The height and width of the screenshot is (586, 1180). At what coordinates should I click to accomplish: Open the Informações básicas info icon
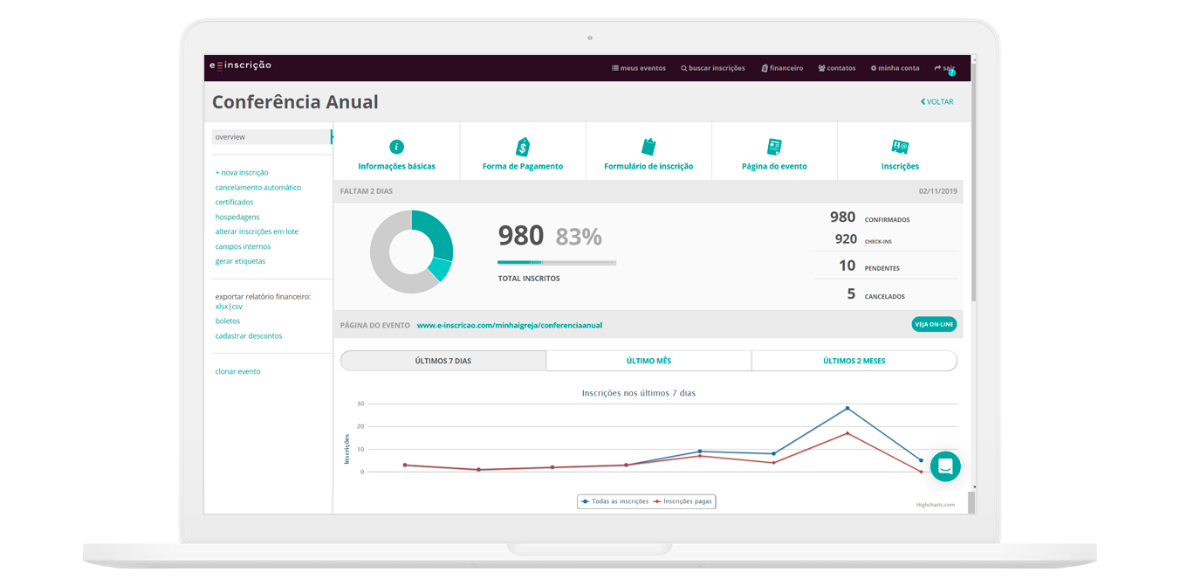click(397, 147)
